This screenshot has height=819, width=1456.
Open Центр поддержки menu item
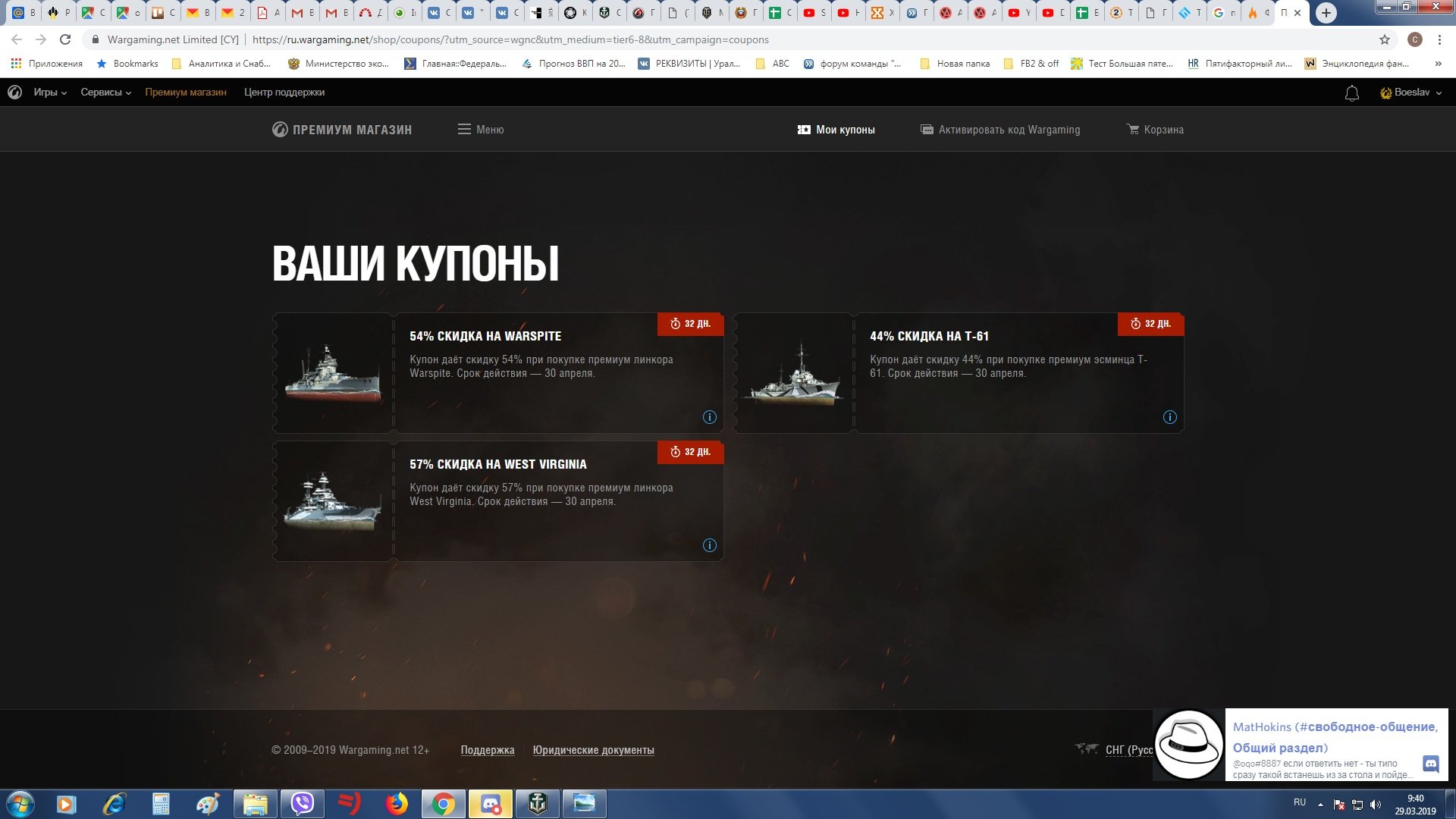(284, 93)
